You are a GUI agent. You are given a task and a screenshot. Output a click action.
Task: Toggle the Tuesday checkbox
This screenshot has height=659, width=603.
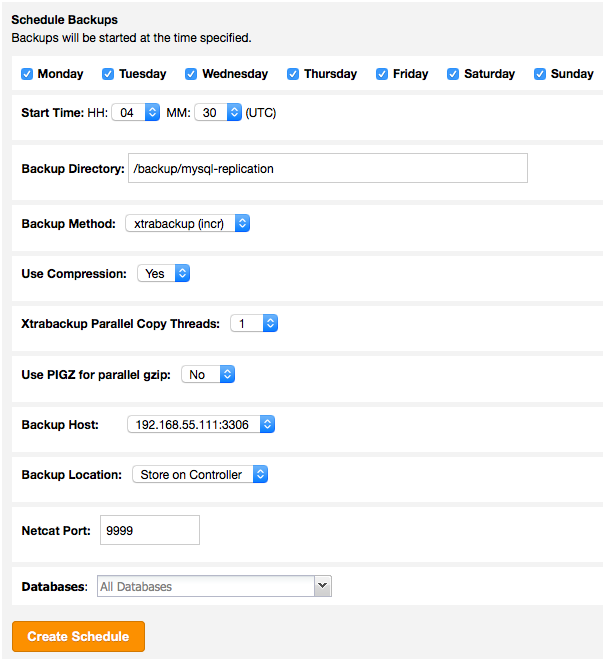pos(108,74)
